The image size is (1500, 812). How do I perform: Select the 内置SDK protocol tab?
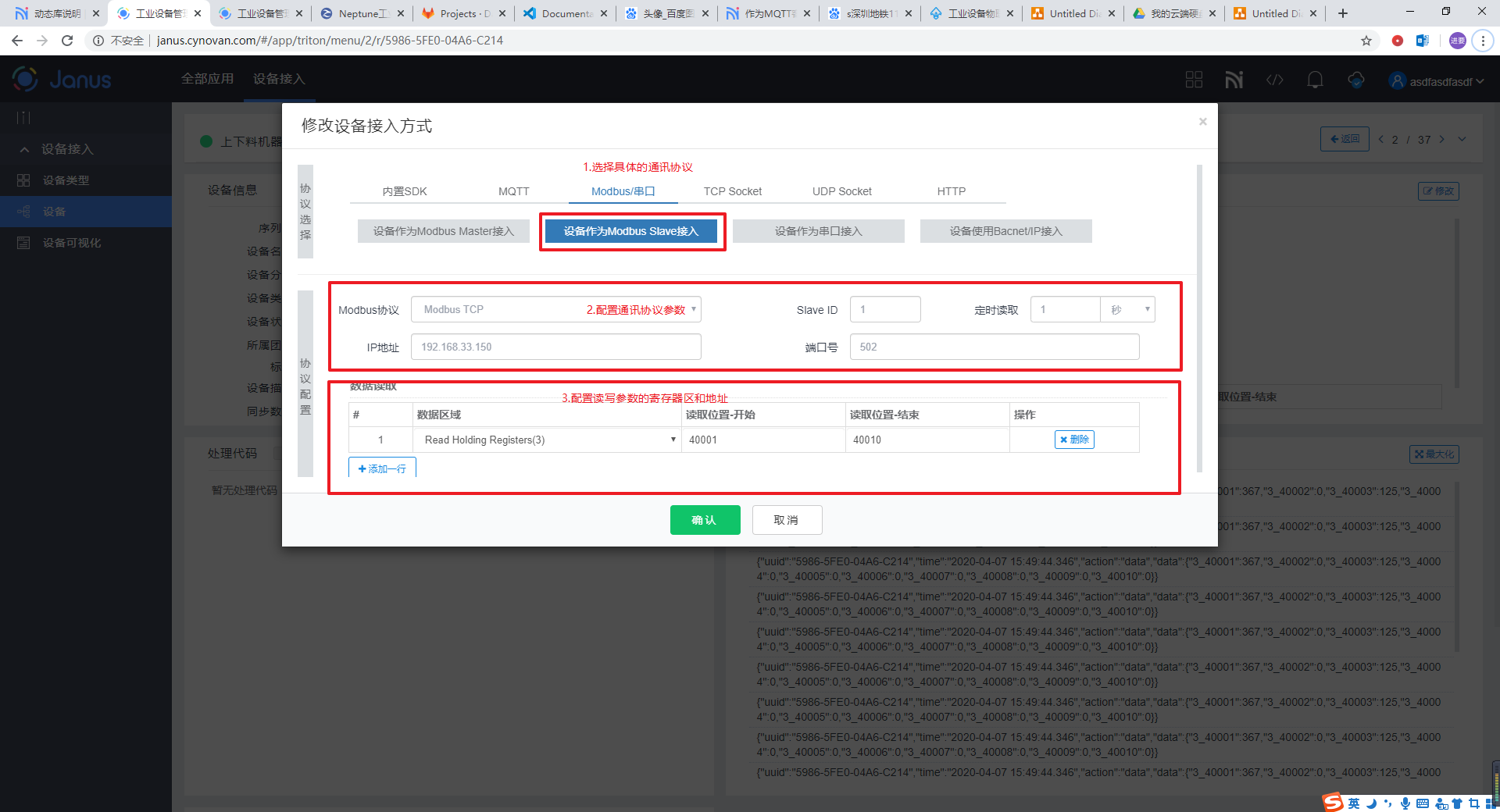tap(405, 191)
